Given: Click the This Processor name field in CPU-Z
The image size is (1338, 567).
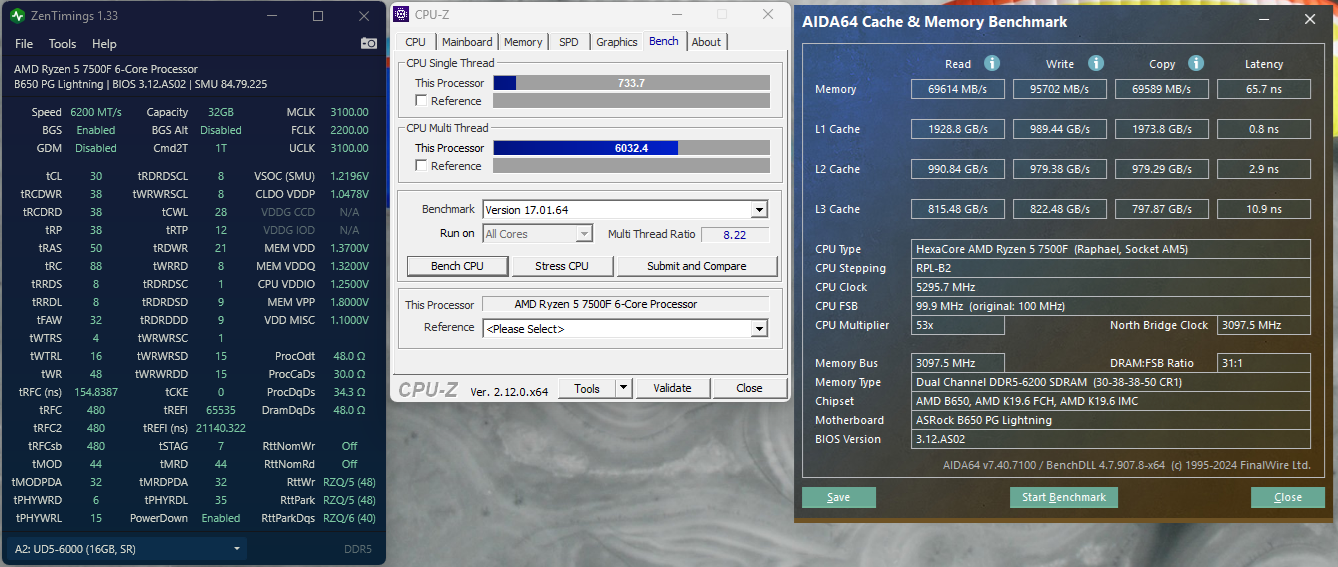Looking at the screenshot, I should [x=626, y=304].
